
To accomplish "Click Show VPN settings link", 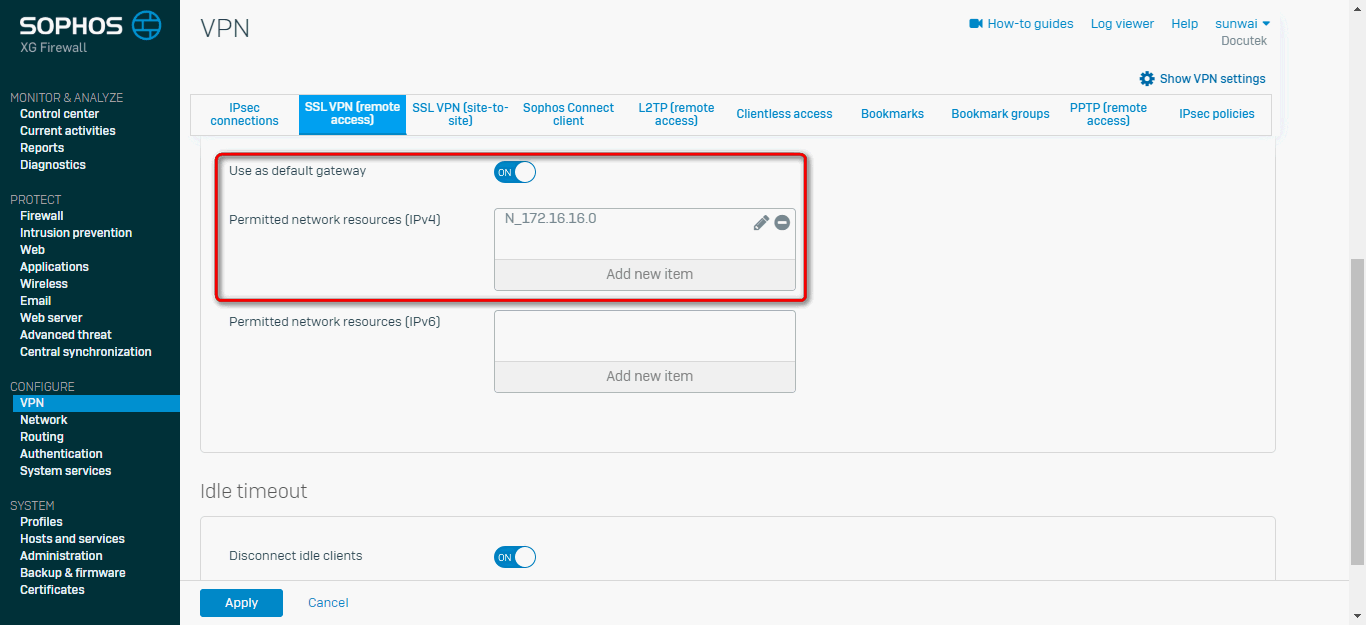I will coord(1212,78).
